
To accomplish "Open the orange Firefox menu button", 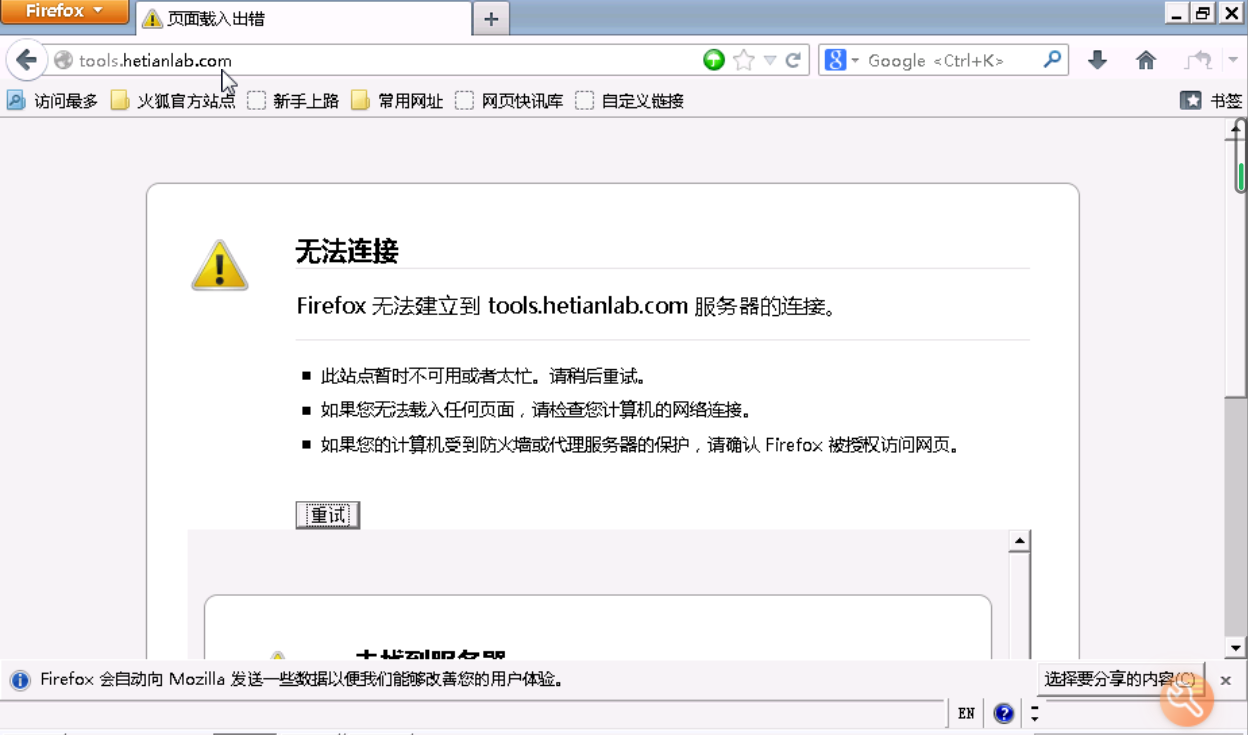I will [x=64, y=12].
